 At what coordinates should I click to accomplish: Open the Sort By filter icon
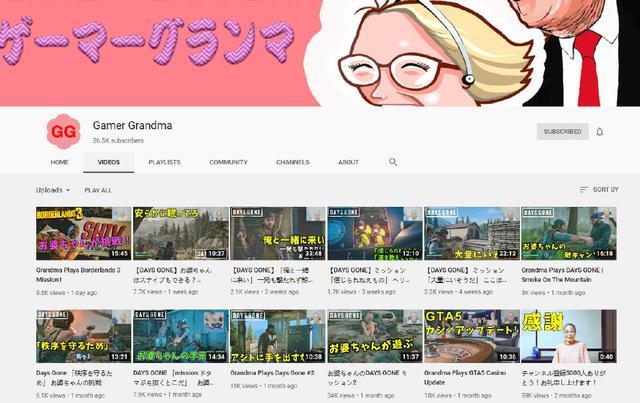click(584, 189)
